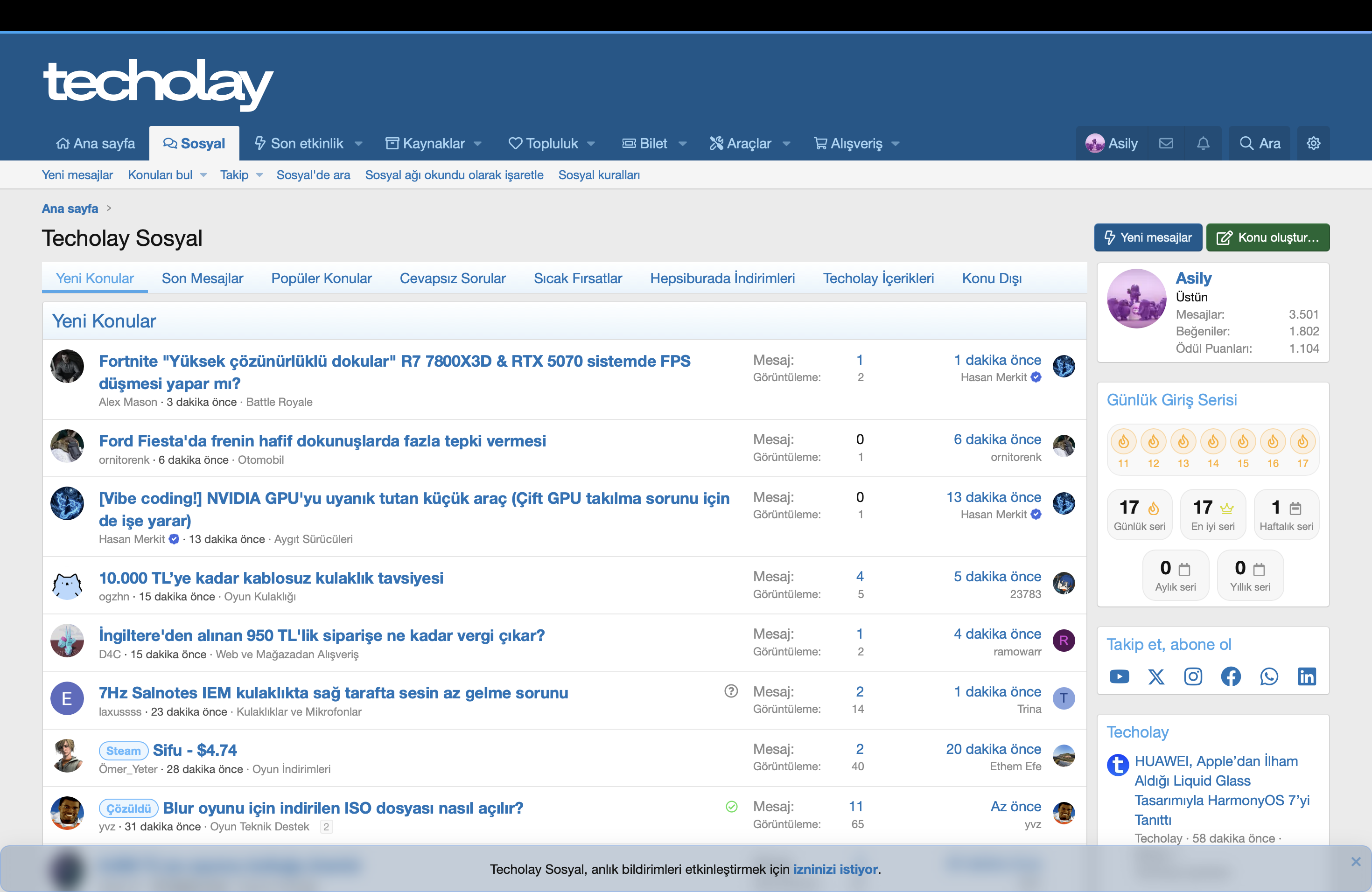Image resolution: width=1372 pixels, height=892 pixels.
Task: Open the Facebook social icon
Action: pyautogui.click(x=1230, y=676)
